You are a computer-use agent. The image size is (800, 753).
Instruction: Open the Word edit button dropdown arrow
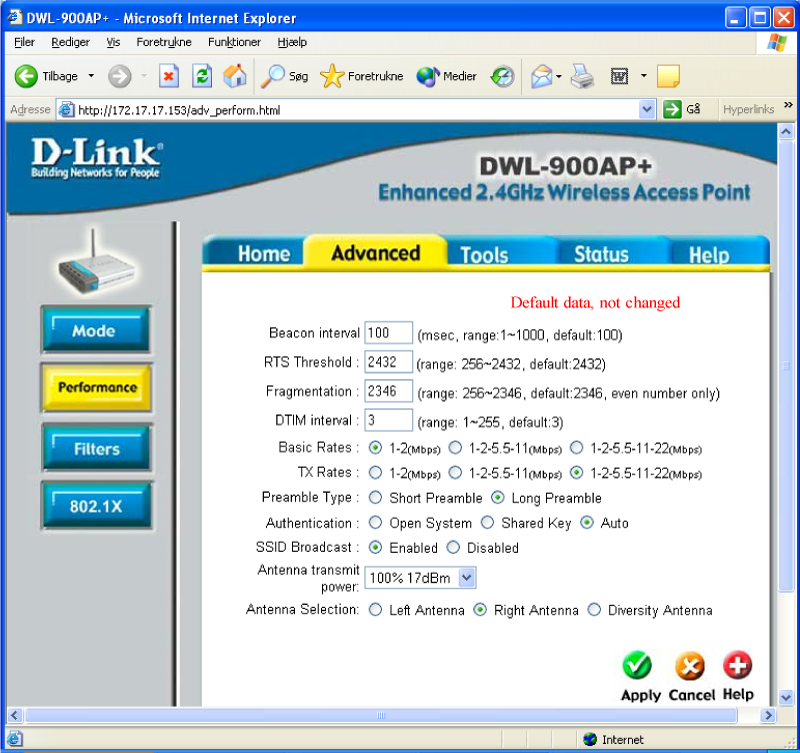point(643,76)
